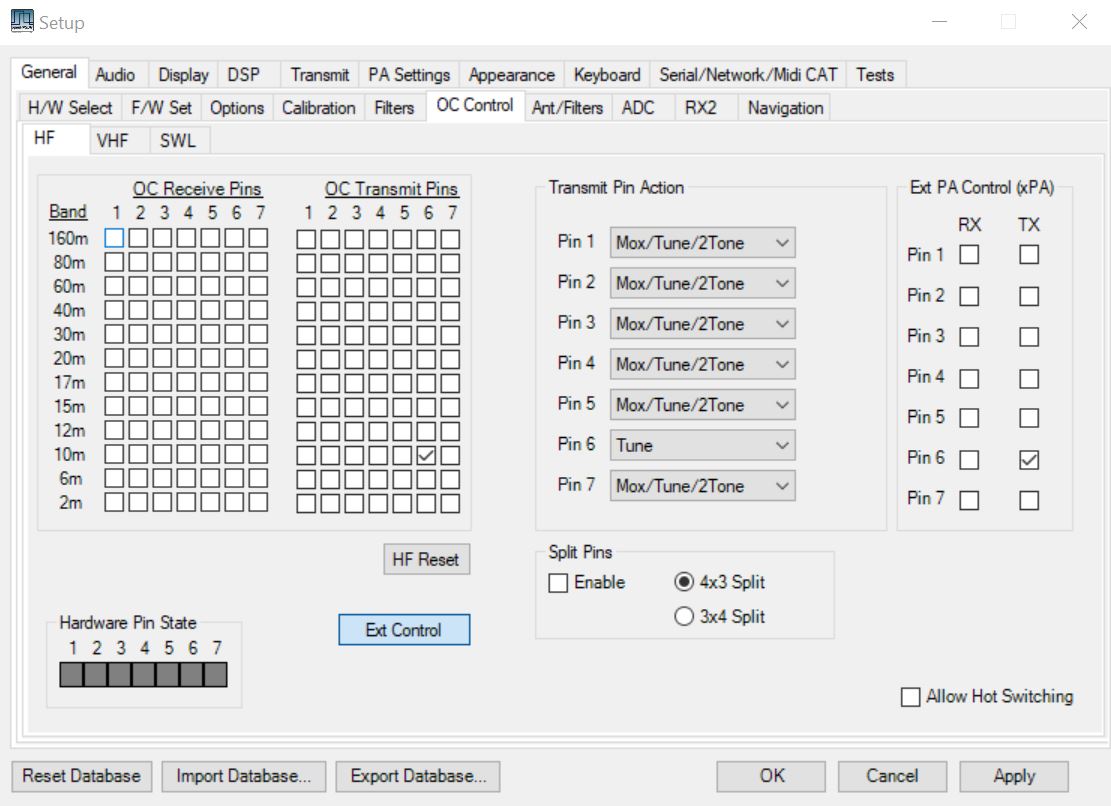This screenshot has width=1111, height=806.
Task: Select the VHF band tab
Action: coord(113,141)
